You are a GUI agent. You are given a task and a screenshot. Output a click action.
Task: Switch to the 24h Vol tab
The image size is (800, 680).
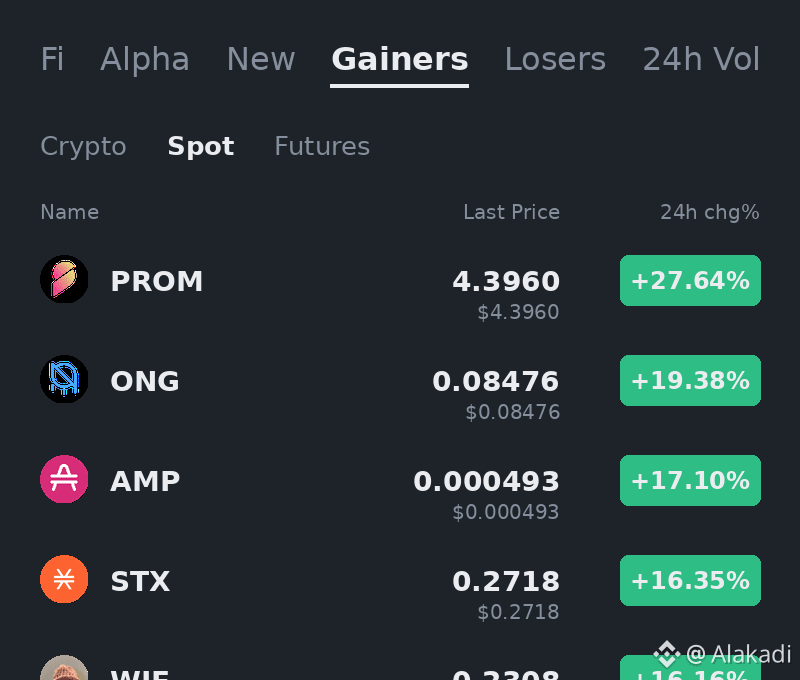[x=701, y=59]
